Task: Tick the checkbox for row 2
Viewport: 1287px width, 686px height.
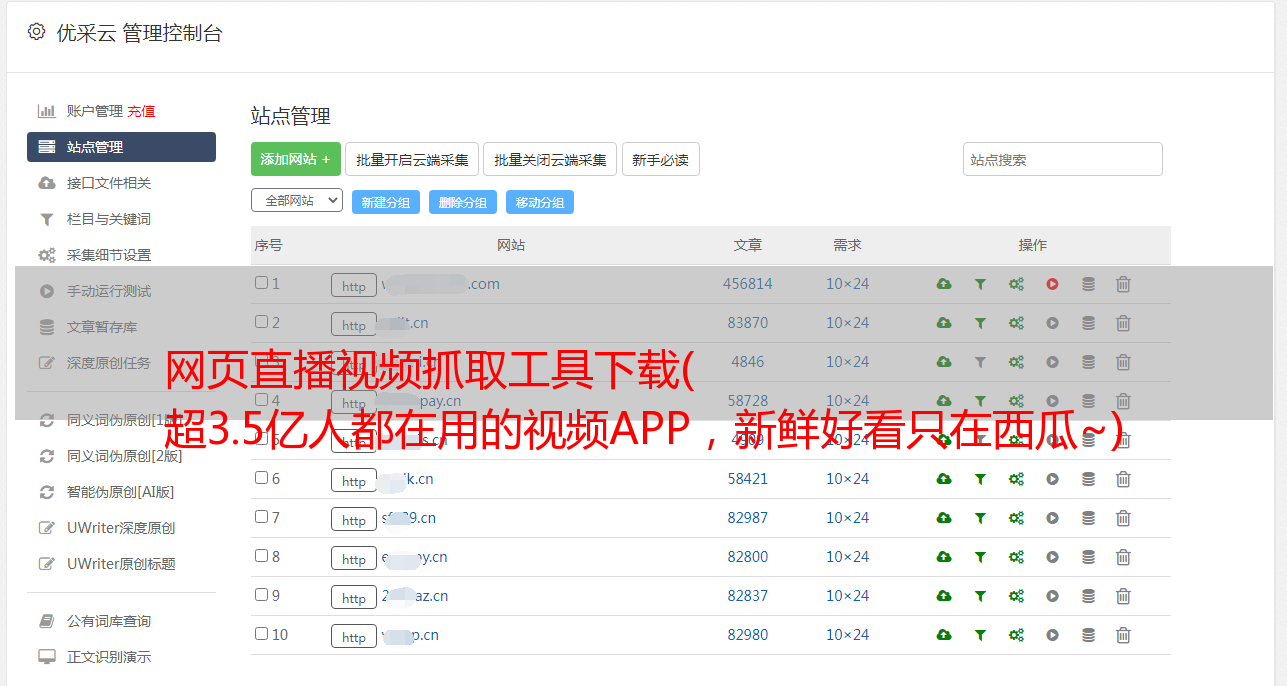Action: pyautogui.click(x=261, y=322)
